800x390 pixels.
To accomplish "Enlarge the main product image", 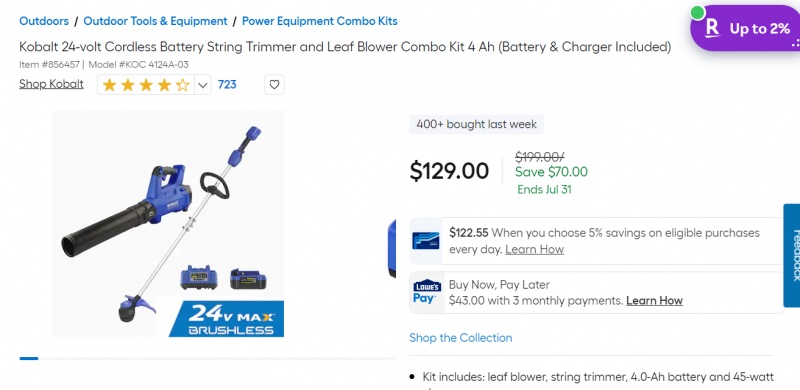I will pos(168,224).
